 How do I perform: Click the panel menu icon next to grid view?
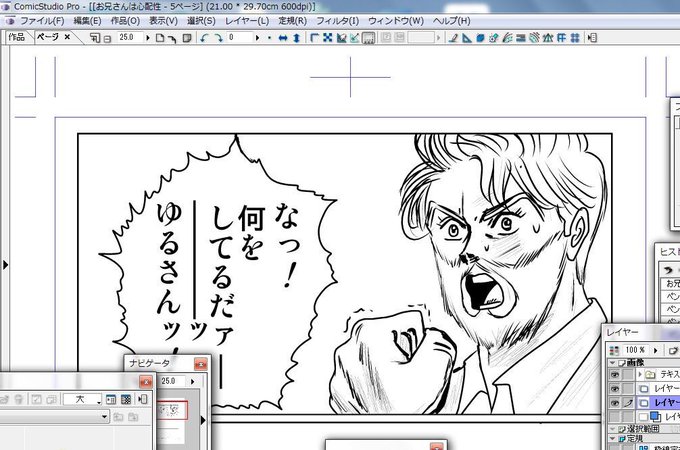tap(142, 399)
